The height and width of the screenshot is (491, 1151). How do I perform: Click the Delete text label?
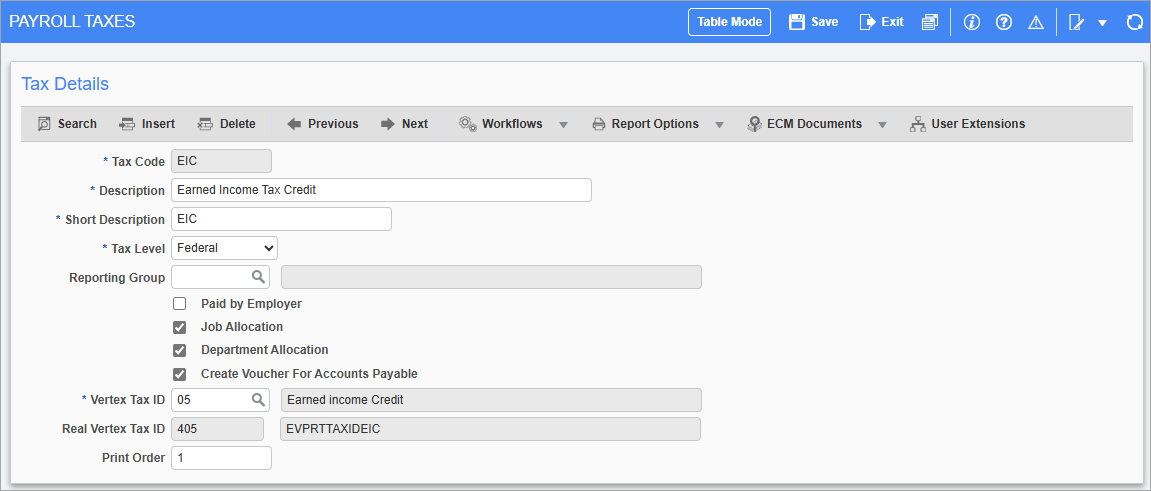click(x=238, y=124)
